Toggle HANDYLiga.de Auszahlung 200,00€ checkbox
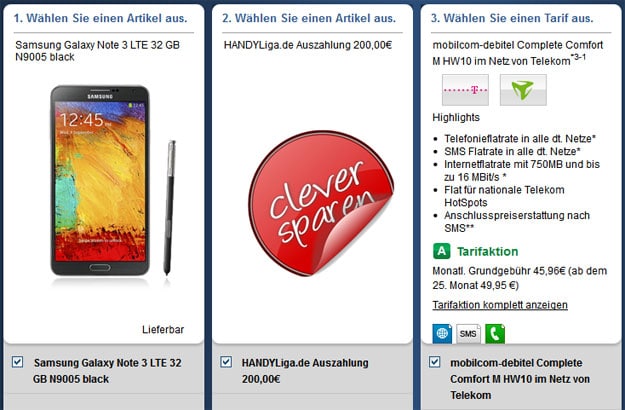This screenshot has height=410, width=625. coord(226,362)
